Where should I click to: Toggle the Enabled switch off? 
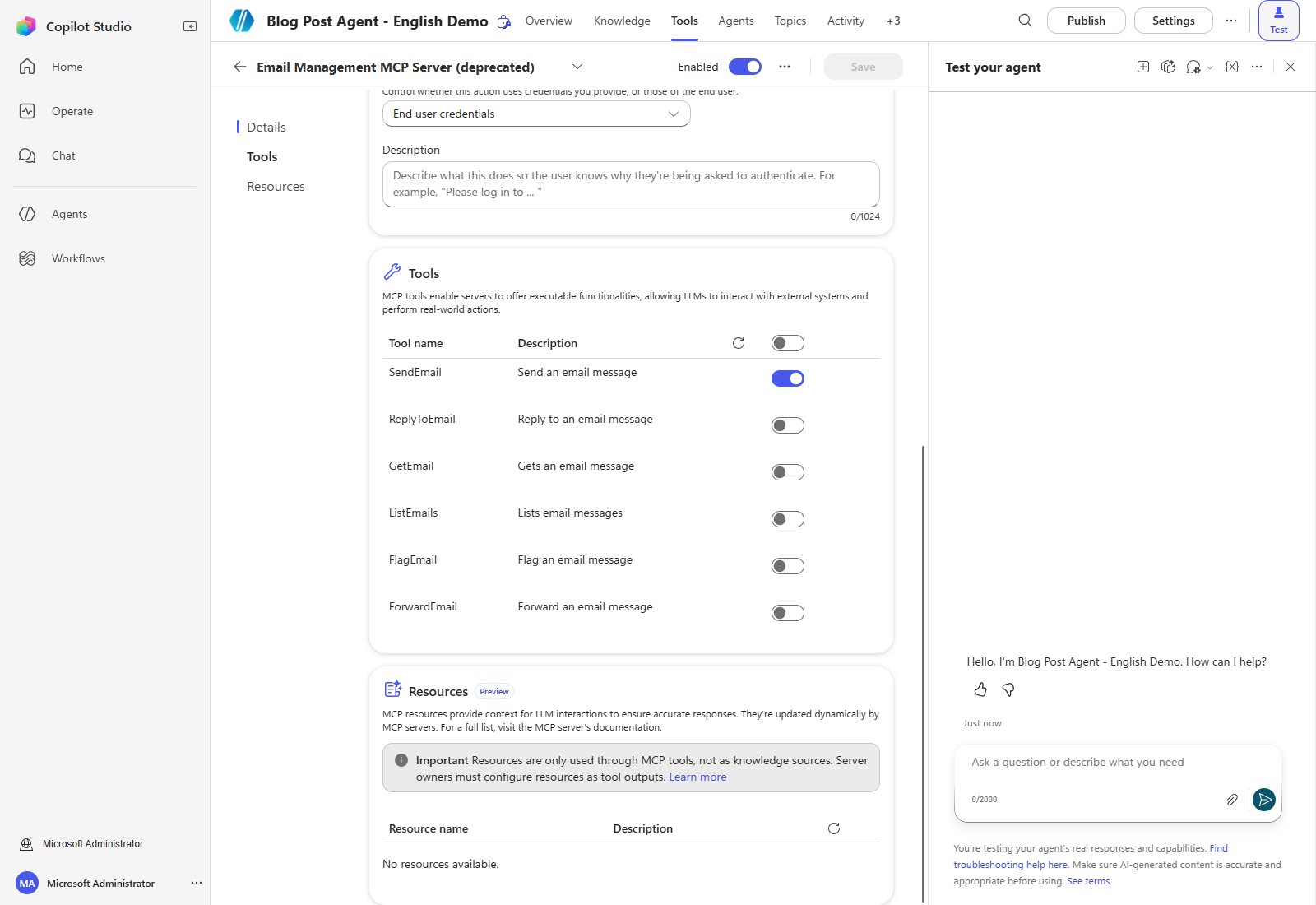[745, 67]
